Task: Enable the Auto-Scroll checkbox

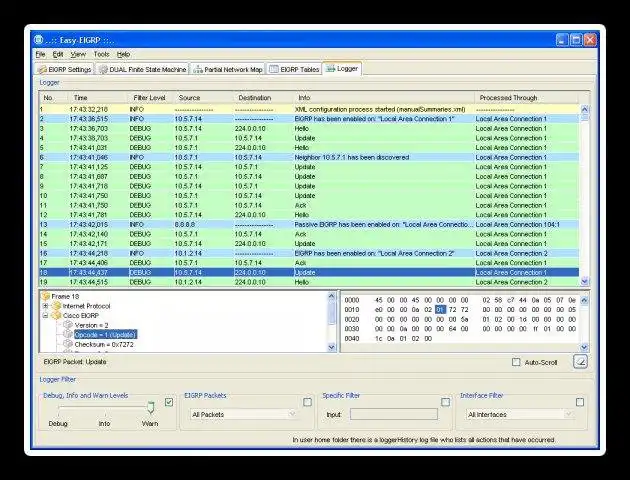Action: 516,362
